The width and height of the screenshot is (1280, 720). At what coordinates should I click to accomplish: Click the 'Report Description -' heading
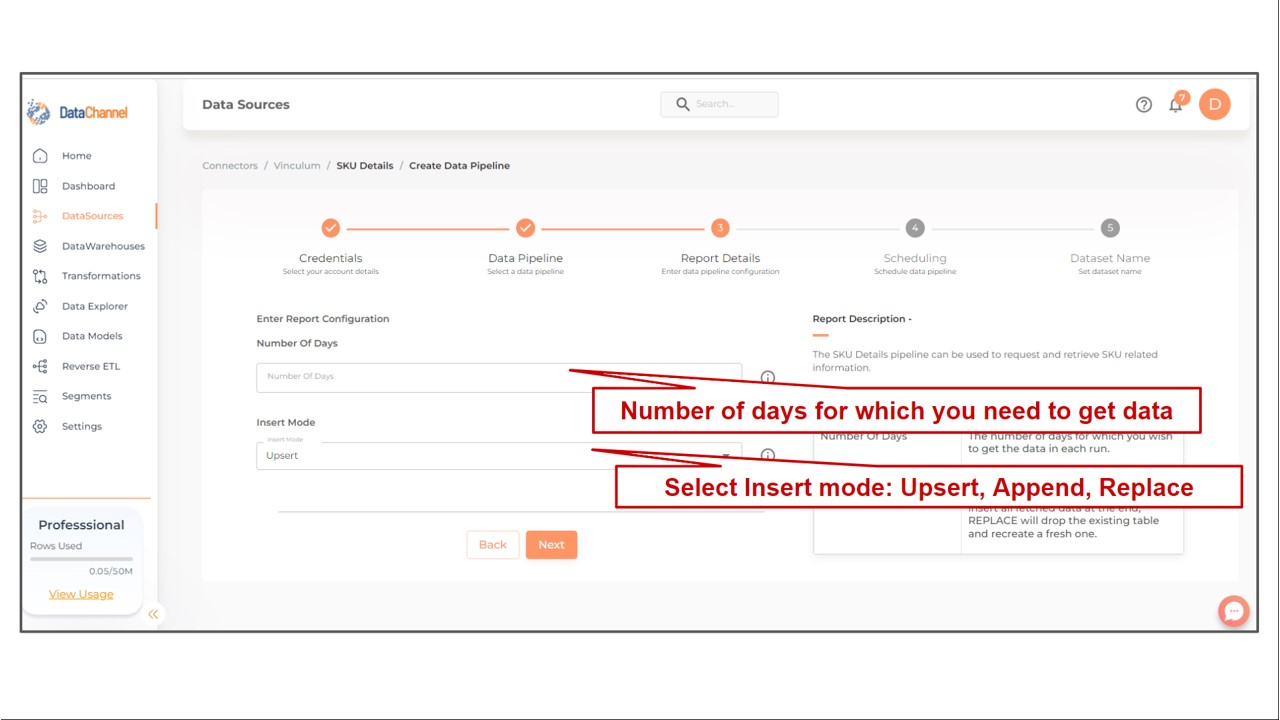862,319
